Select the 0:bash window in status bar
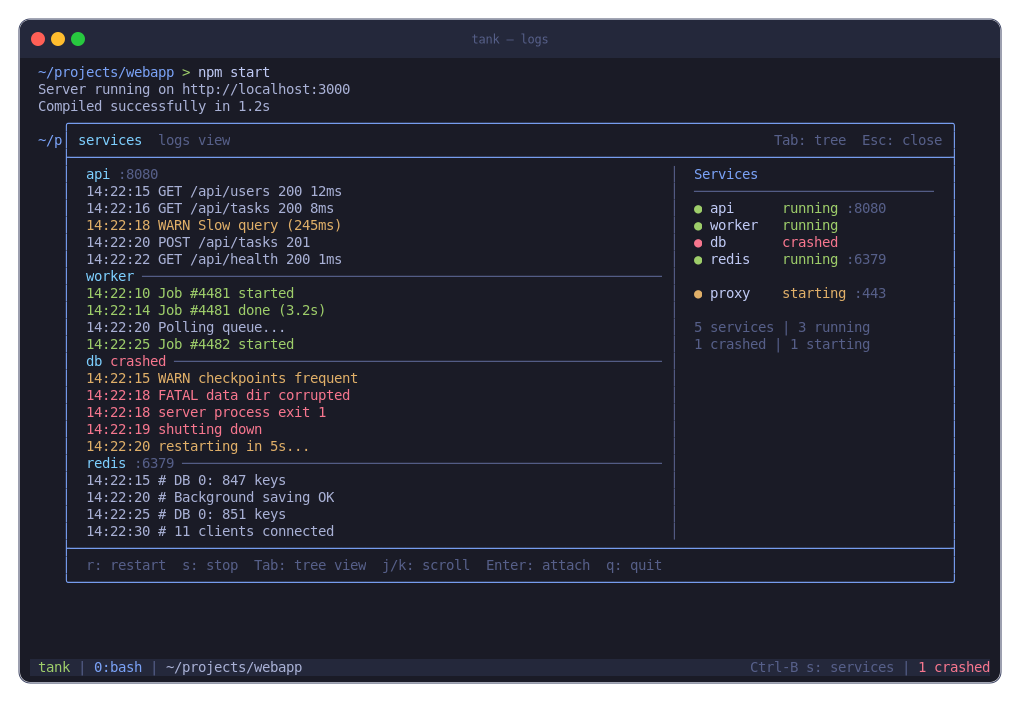 pos(118,668)
